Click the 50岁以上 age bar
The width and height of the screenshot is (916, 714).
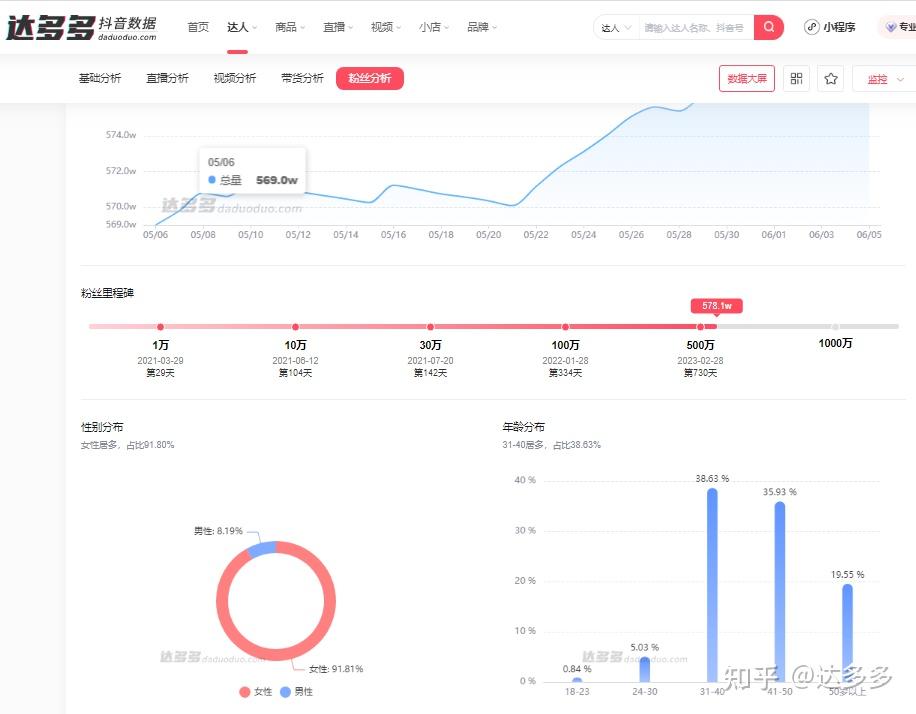848,633
